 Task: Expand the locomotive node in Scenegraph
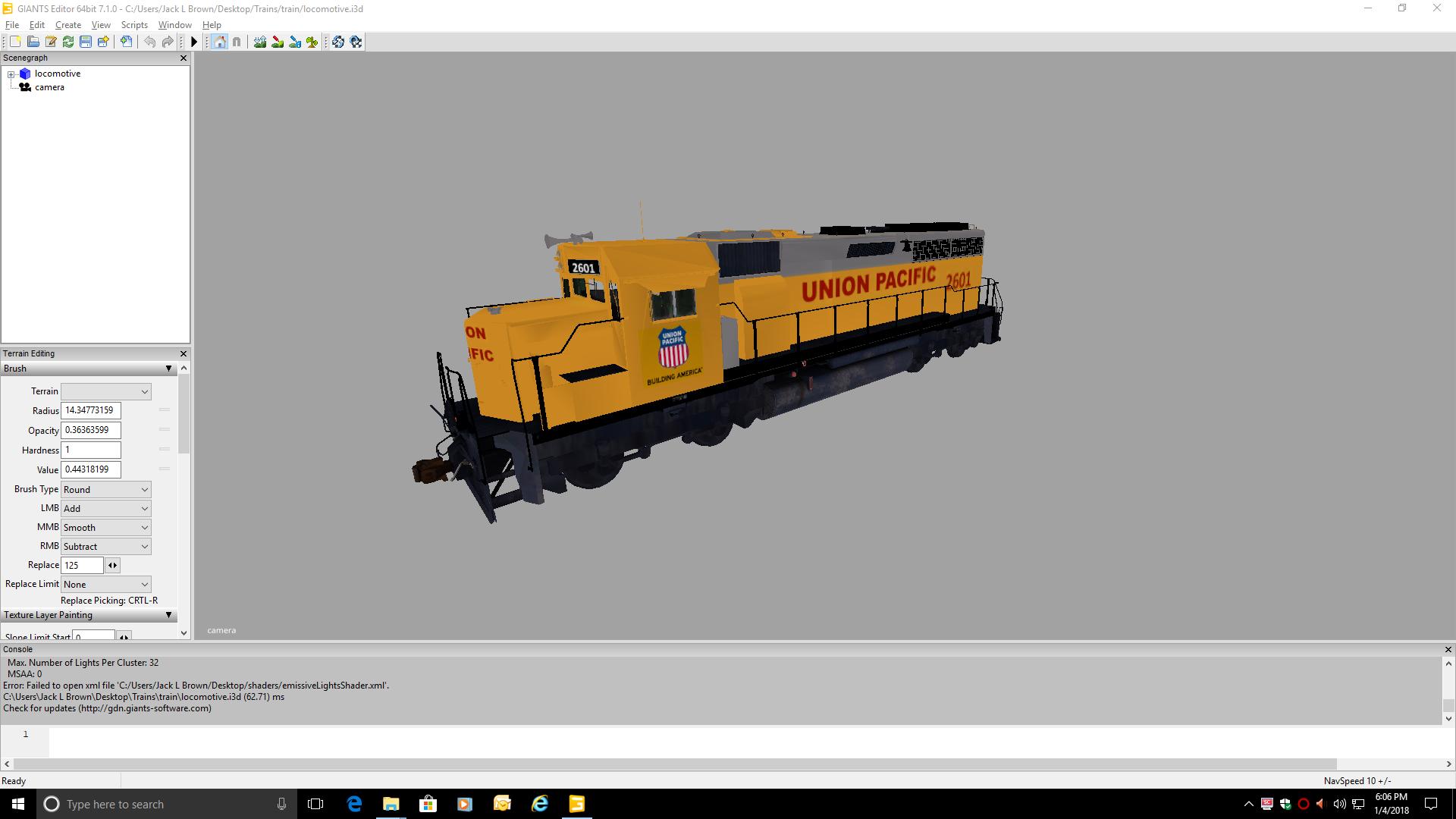point(11,74)
